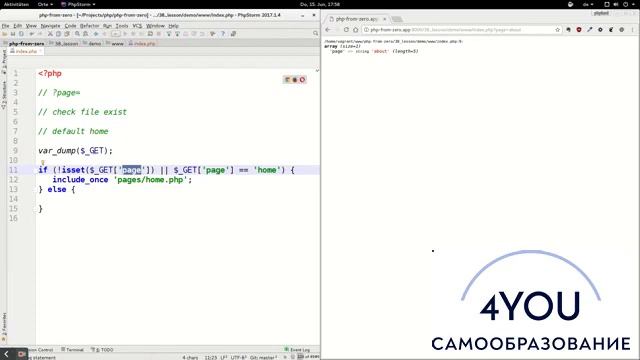Open the Code menu

tap(70, 26)
